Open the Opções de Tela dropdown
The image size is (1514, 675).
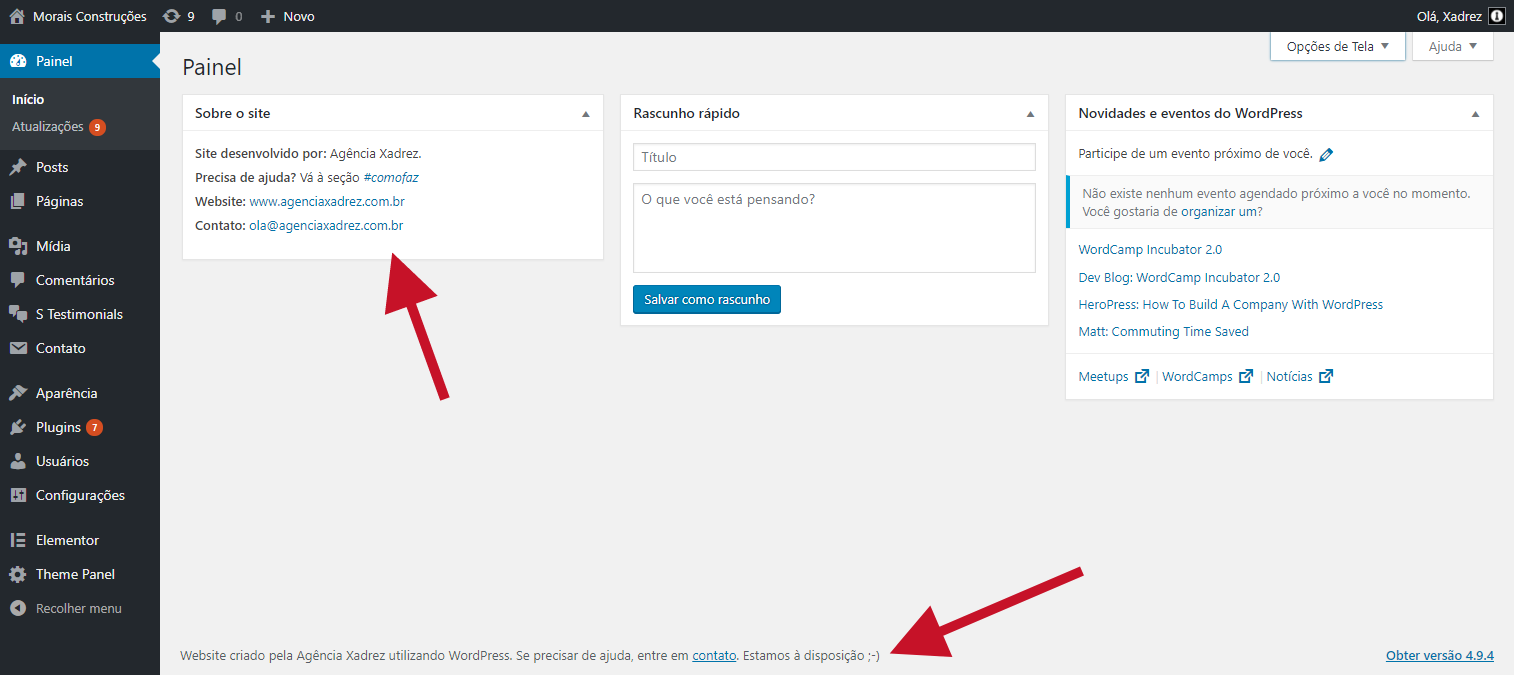click(x=1338, y=46)
